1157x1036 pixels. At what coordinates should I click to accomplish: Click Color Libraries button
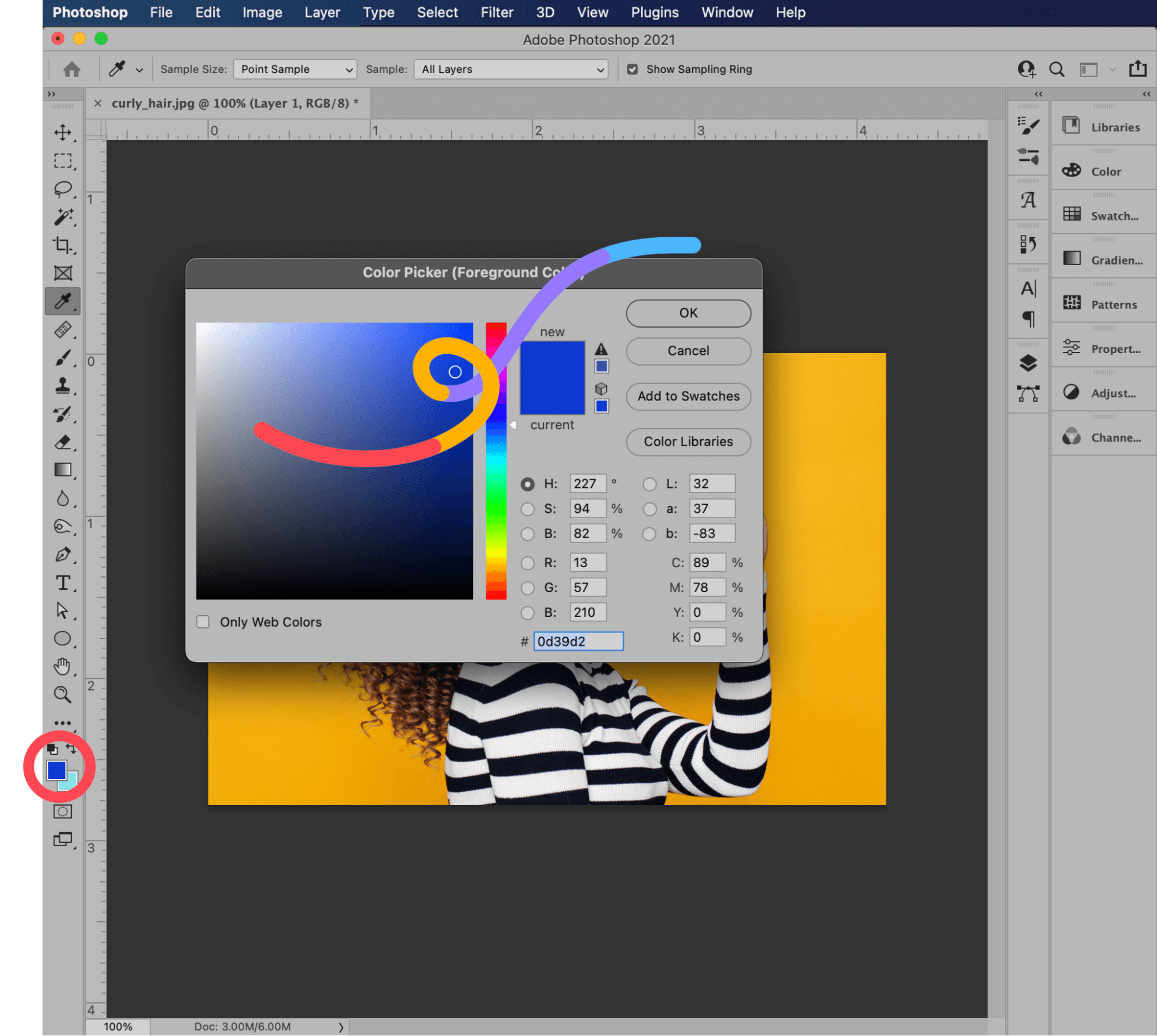(x=688, y=441)
